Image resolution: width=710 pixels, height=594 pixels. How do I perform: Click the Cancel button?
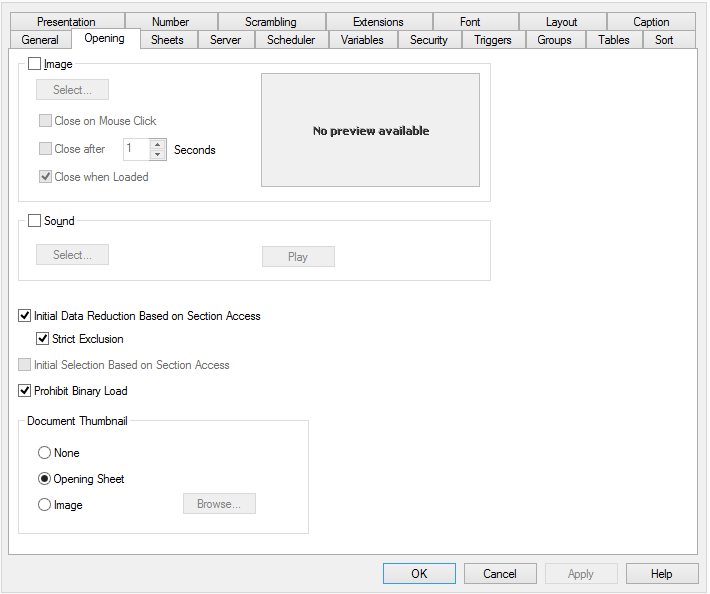coord(500,574)
